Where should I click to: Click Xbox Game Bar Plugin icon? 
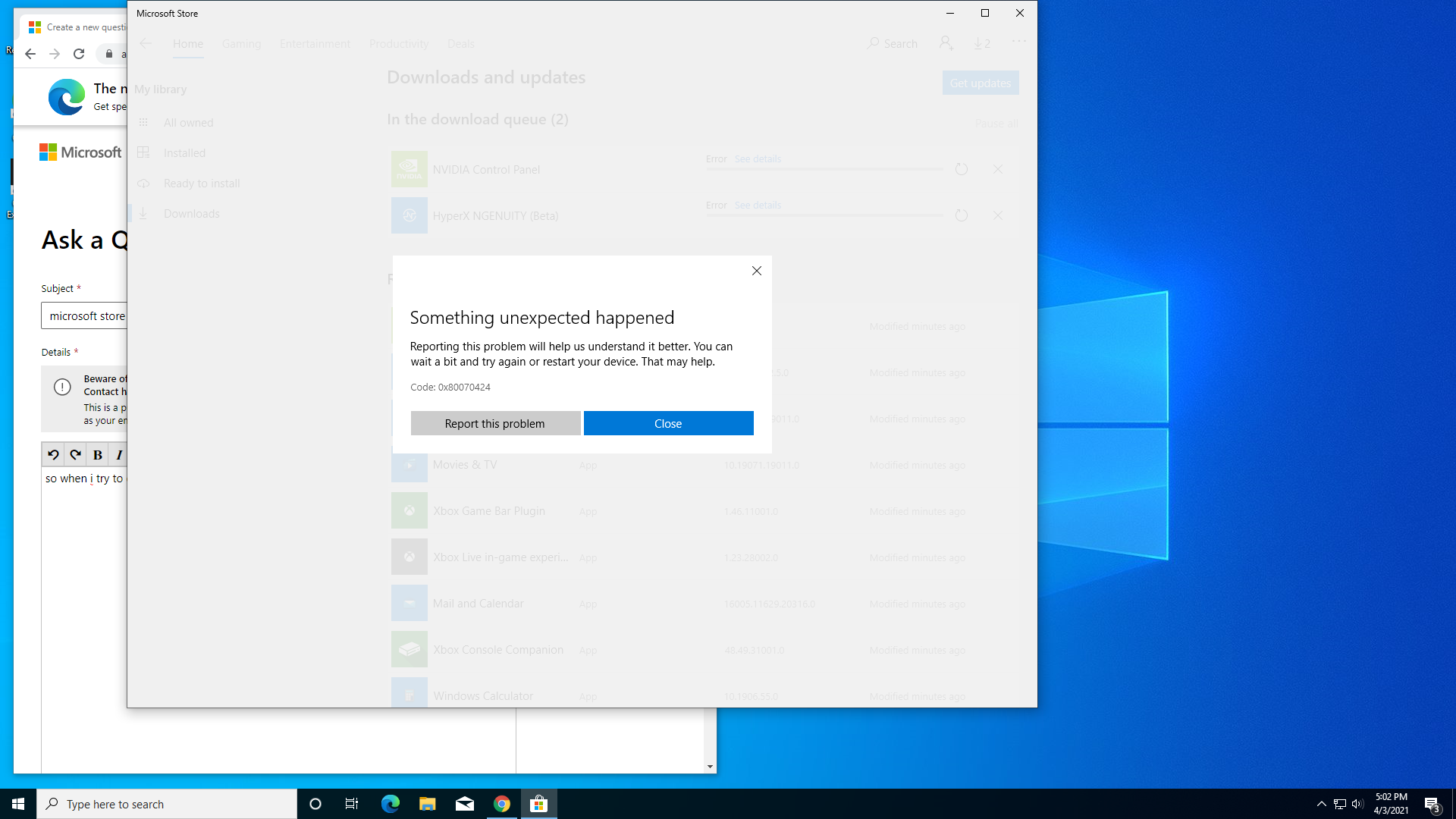pos(409,510)
